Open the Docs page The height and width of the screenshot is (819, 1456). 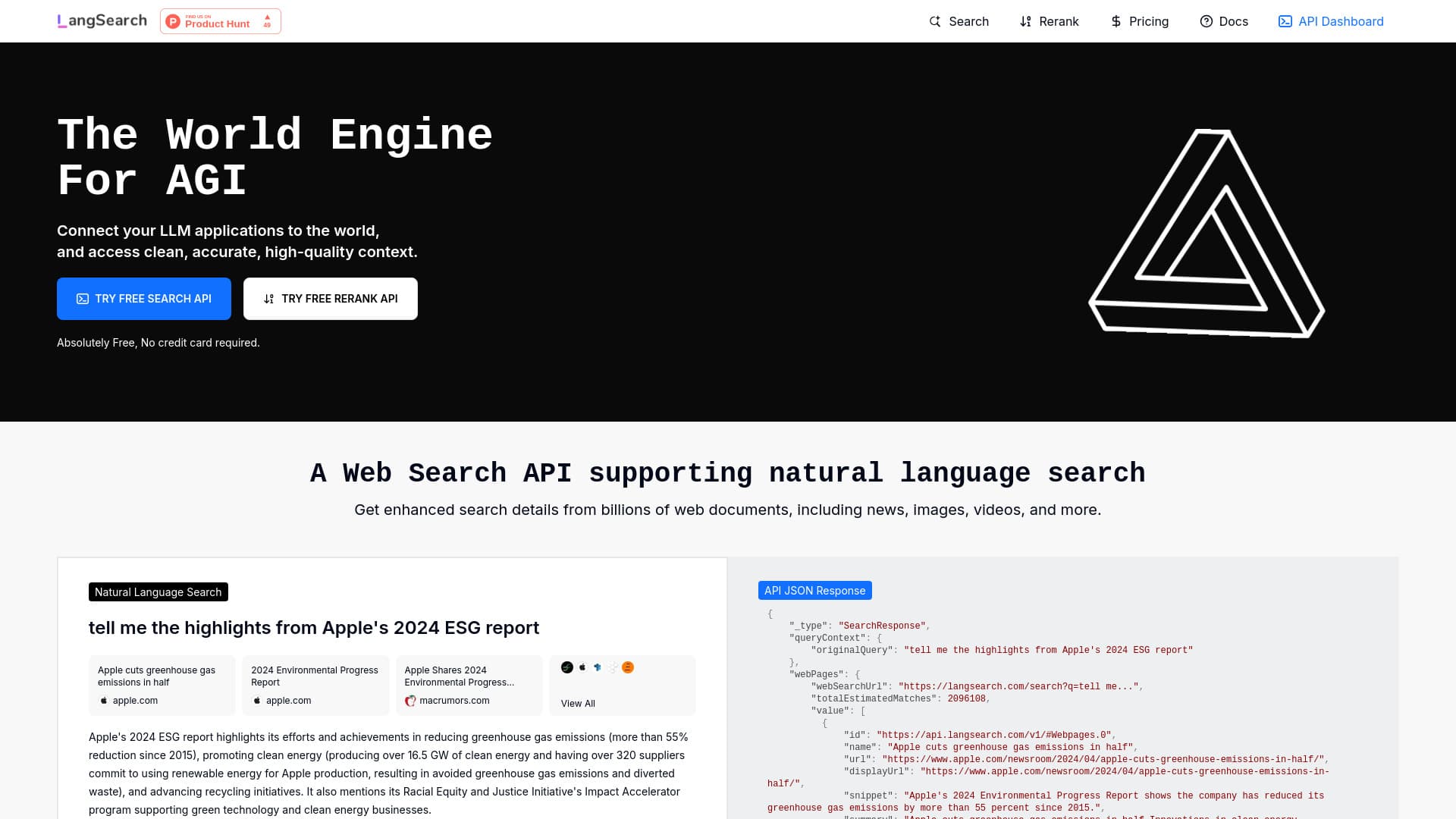pos(1224,21)
